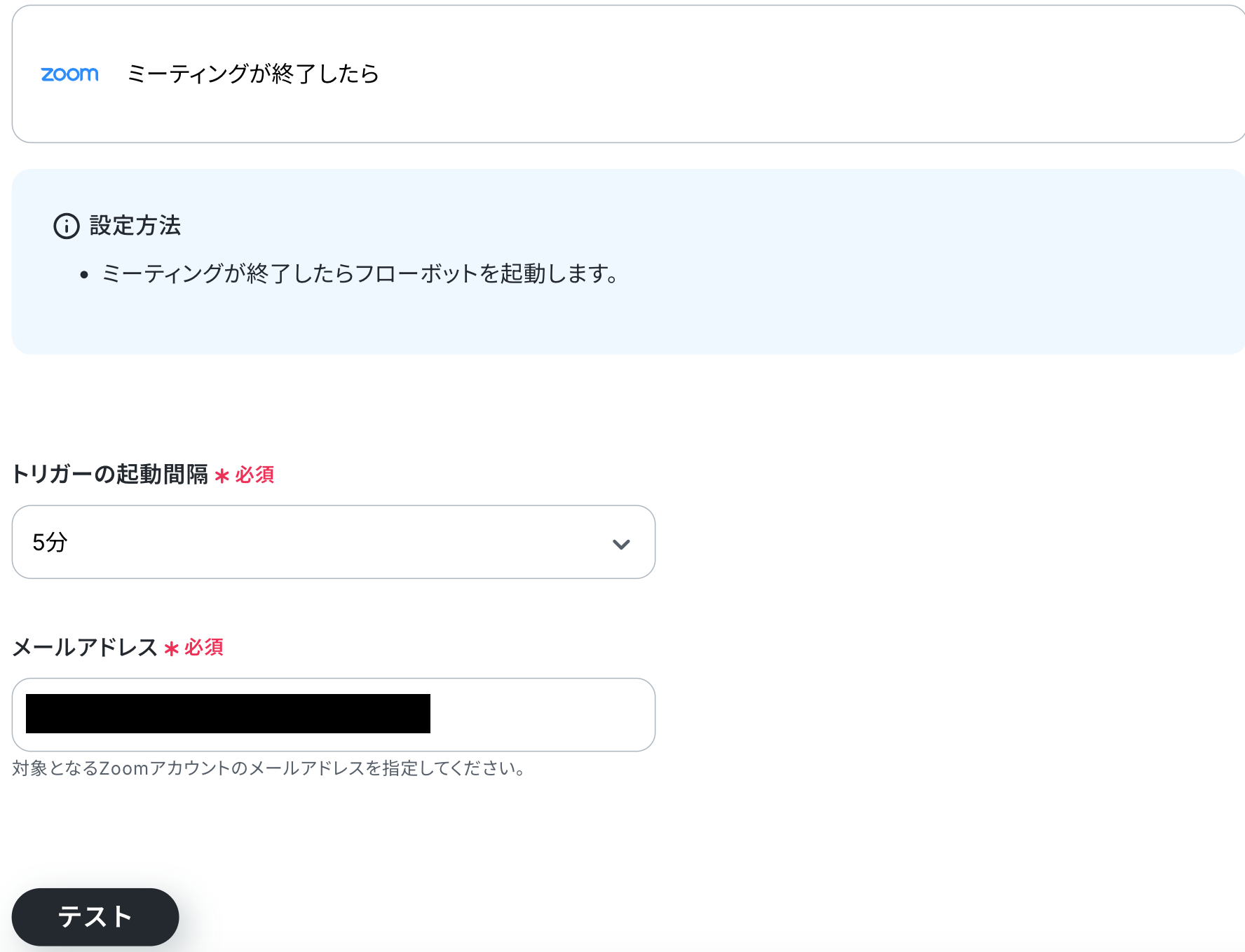Click the 必須 marker beside the trigger interval label

point(254,475)
